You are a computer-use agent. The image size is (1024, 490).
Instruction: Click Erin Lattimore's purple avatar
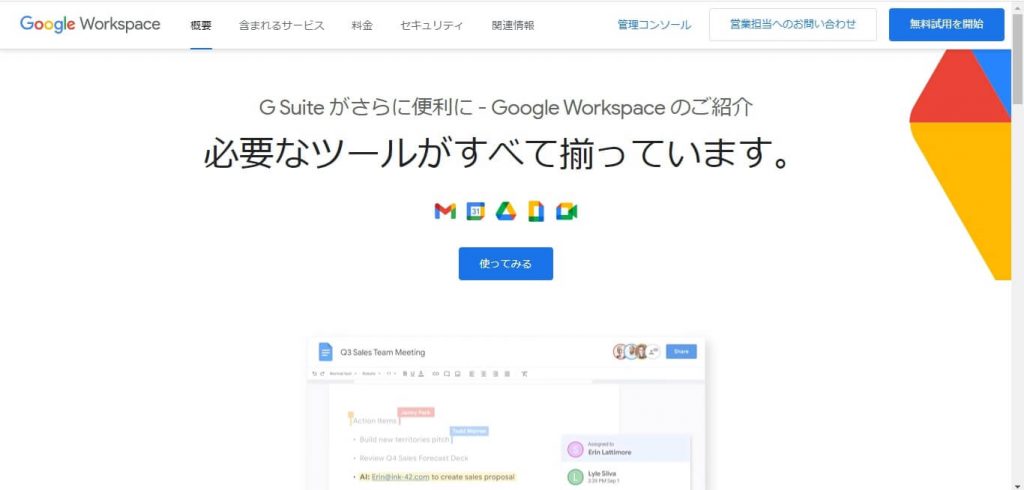[575, 449]
